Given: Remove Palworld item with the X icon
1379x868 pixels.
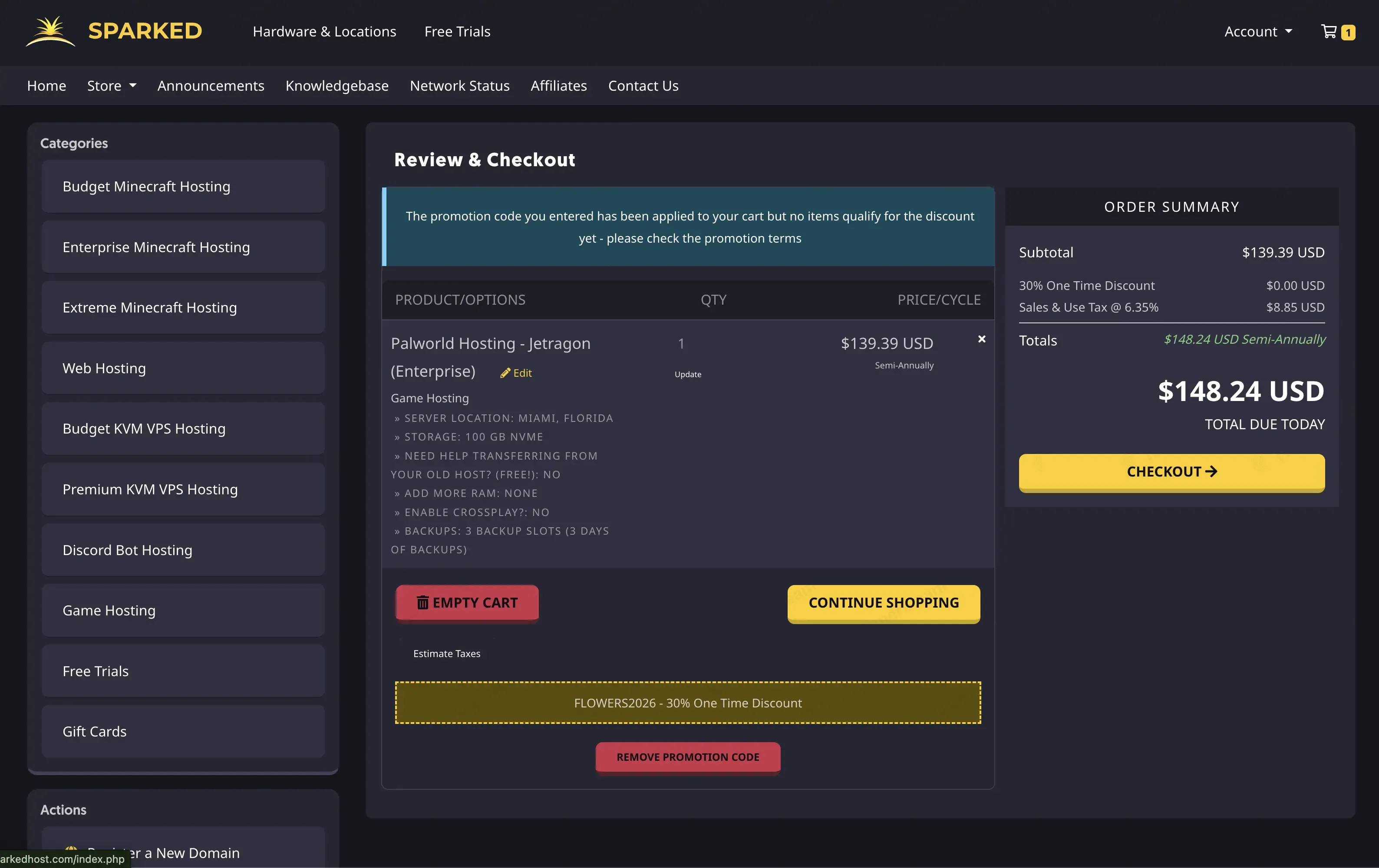Looking at the screenshot, I should (982, 339).
